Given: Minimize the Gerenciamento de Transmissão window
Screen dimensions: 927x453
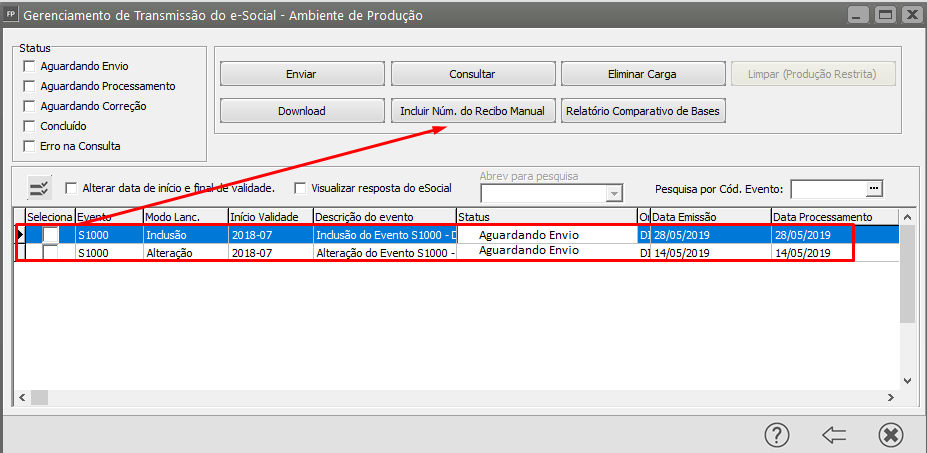Looking at the screenshot, I should tap(858, 15).
